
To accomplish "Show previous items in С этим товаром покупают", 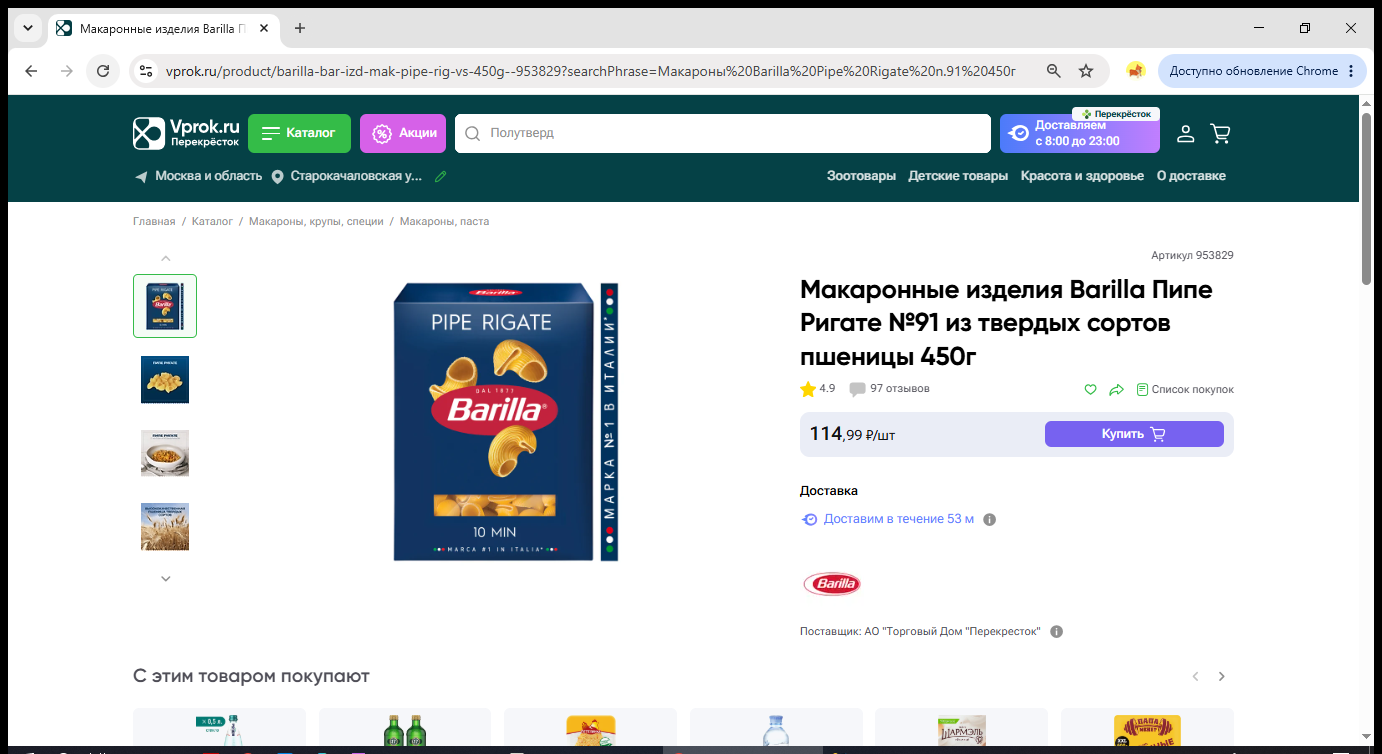I will point(1195,677).
